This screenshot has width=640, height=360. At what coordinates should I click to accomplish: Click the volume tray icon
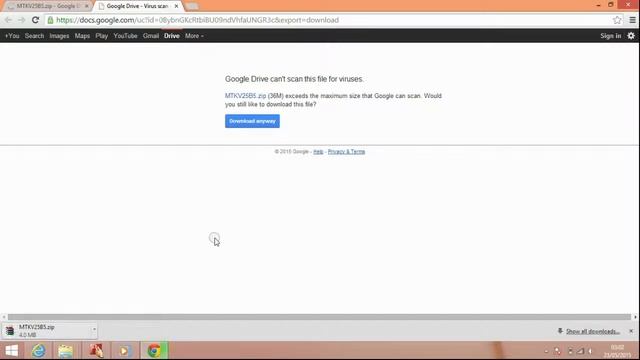pos(590,351)
